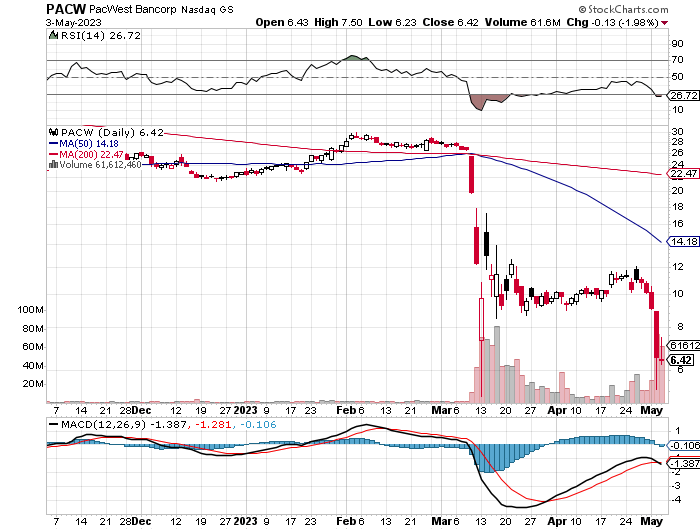Click the 2023 label on the price panel date axis
700x530 pixels.
coord(246,410)
